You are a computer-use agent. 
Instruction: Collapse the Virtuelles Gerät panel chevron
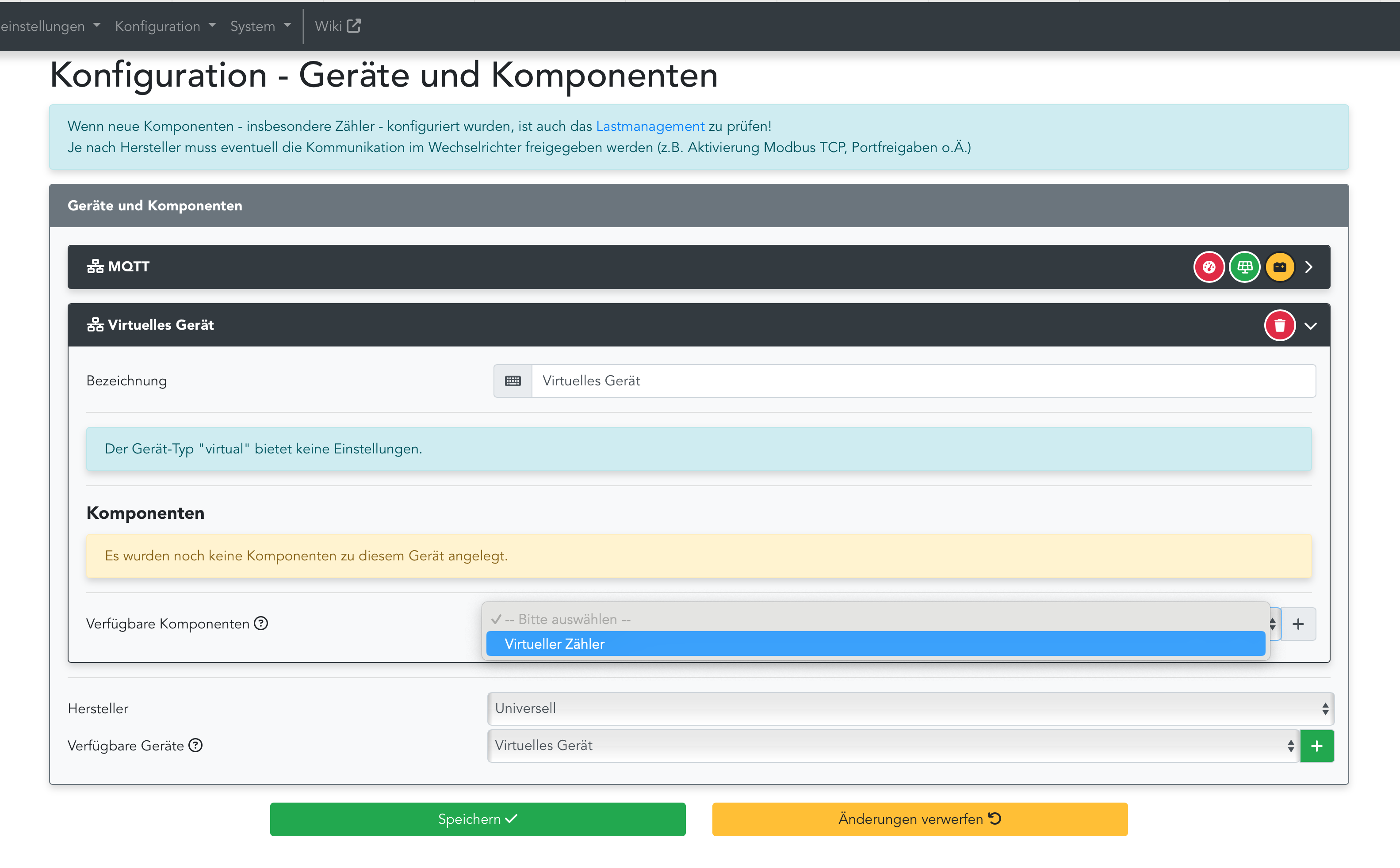click(1310, 325)
